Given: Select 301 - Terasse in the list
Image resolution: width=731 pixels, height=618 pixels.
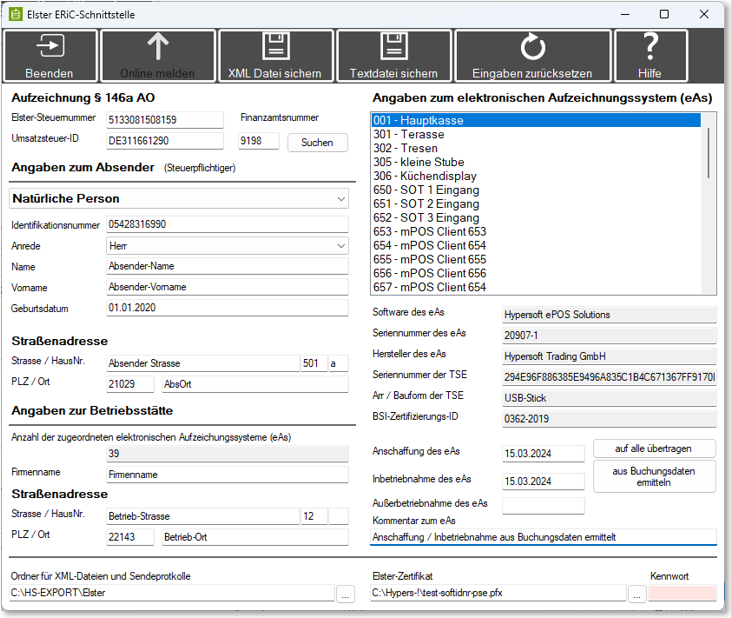Looking at the screenshot, I should (409, 134).
